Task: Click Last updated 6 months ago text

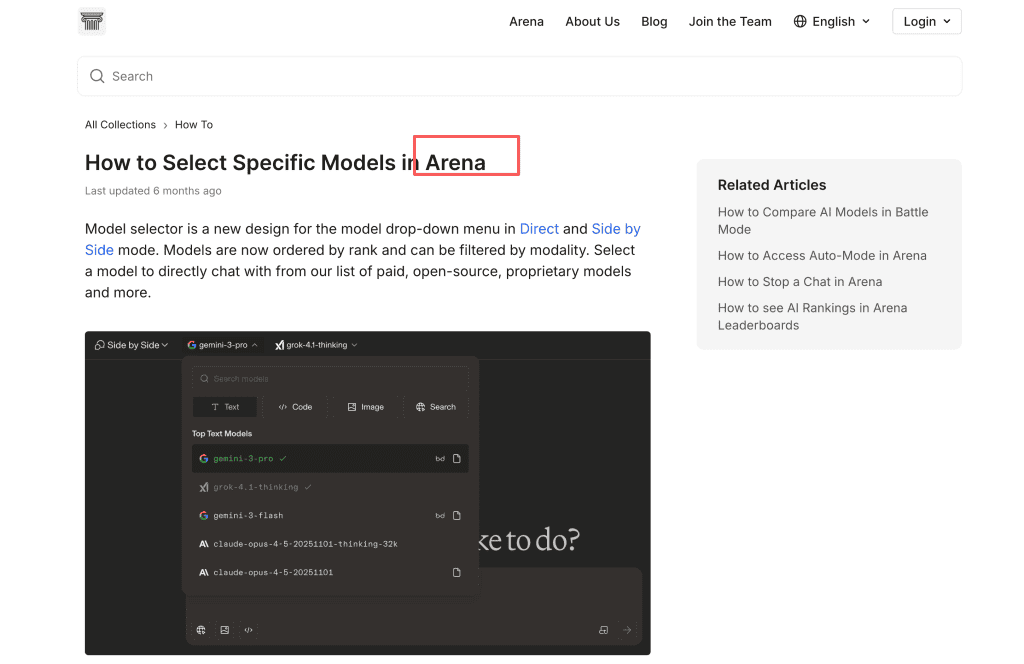Action: click(x=153, y=191)
